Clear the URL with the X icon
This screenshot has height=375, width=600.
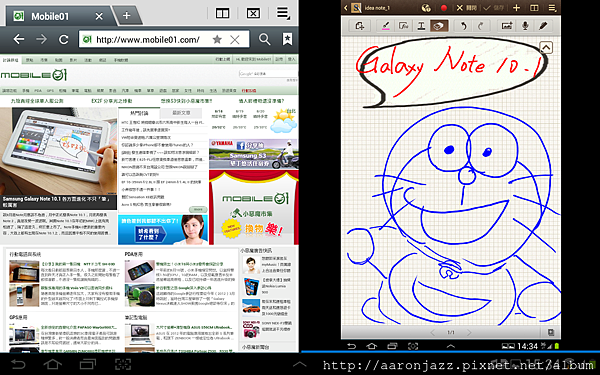[235, 39]
